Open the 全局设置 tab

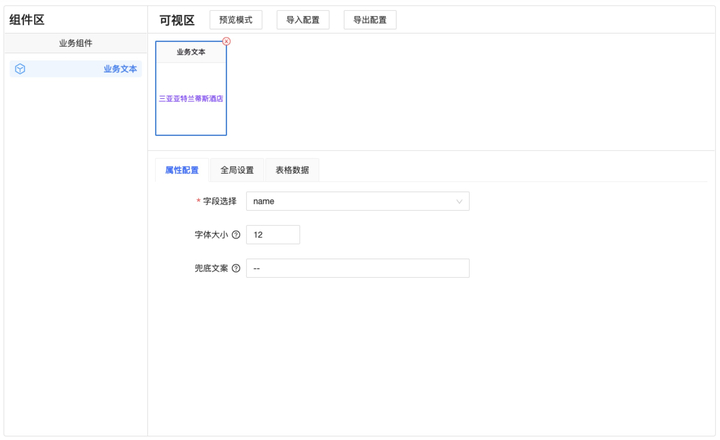(x=237, y=170)
